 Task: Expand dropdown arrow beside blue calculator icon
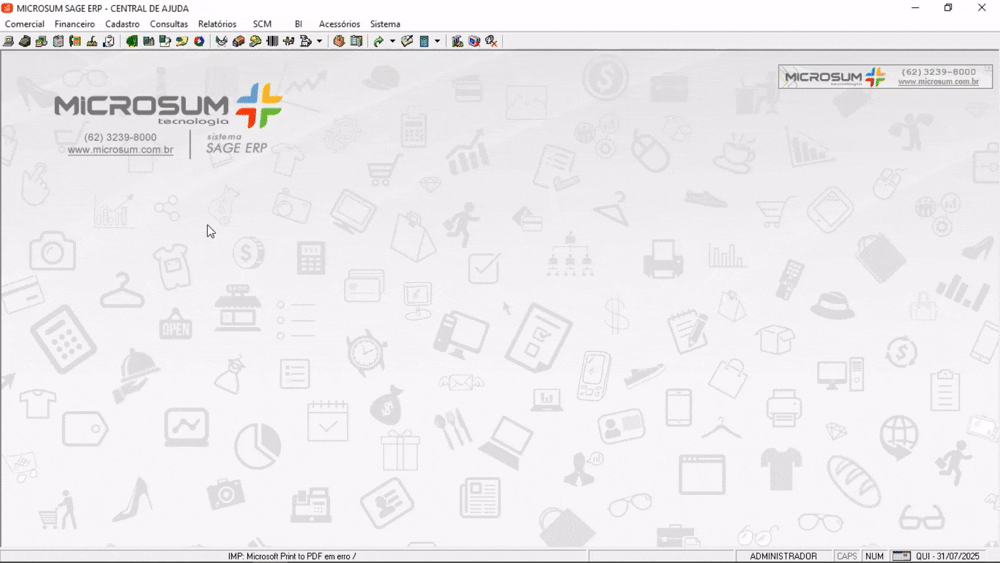(438, 41)
